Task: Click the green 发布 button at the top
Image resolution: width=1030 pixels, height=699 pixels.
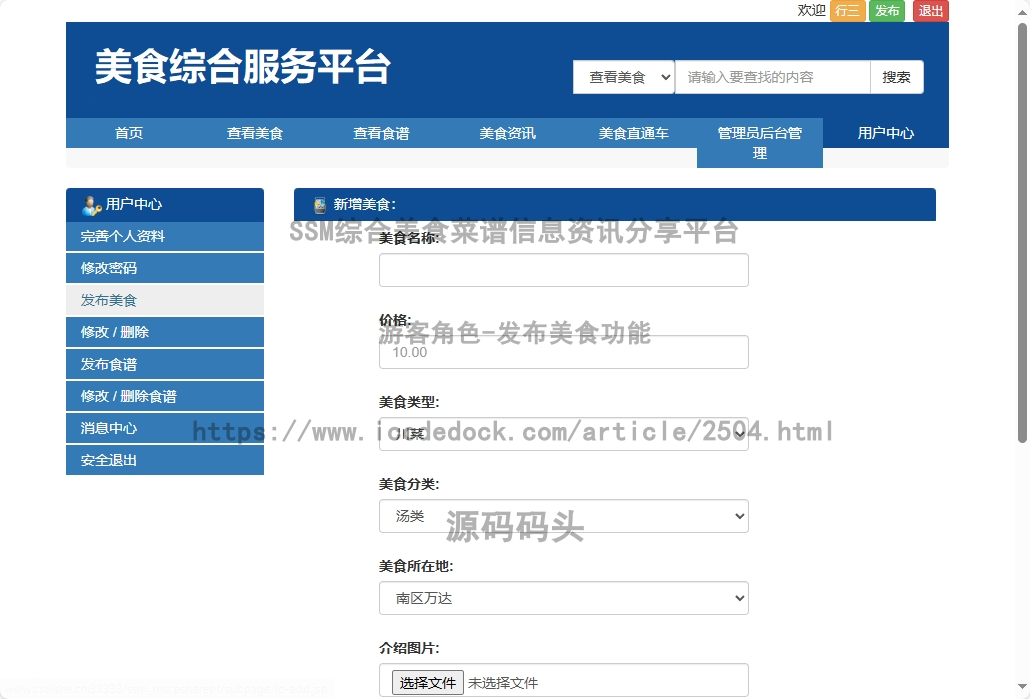Action: [887, 11]
